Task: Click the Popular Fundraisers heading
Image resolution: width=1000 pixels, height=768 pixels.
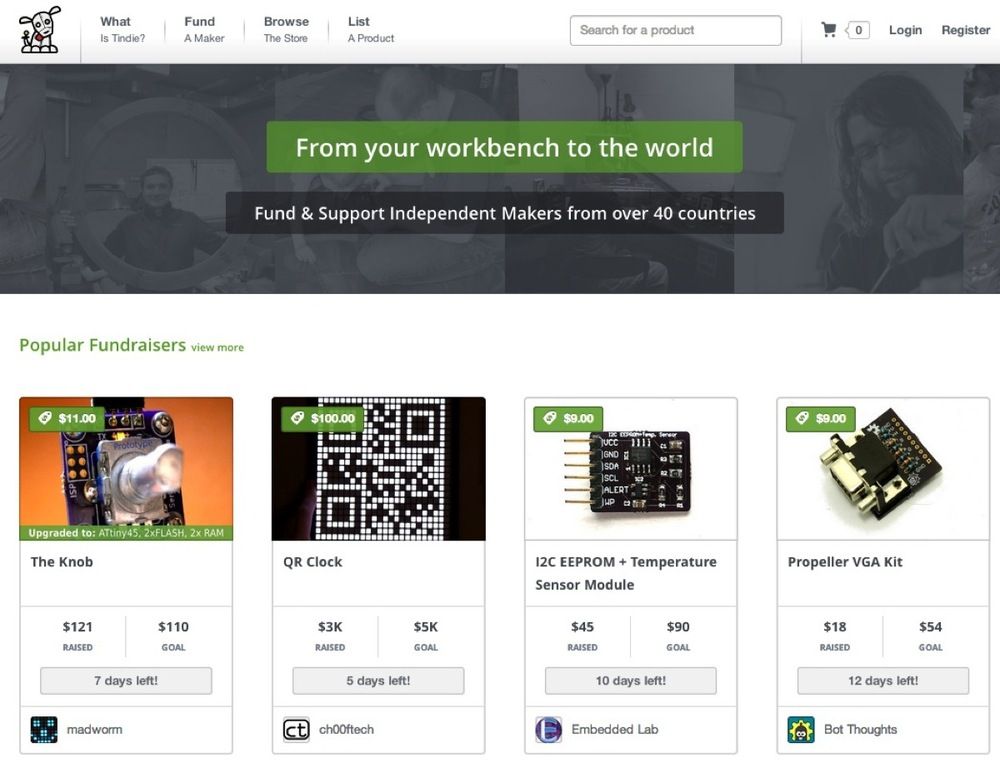Action: click(103, 345)
